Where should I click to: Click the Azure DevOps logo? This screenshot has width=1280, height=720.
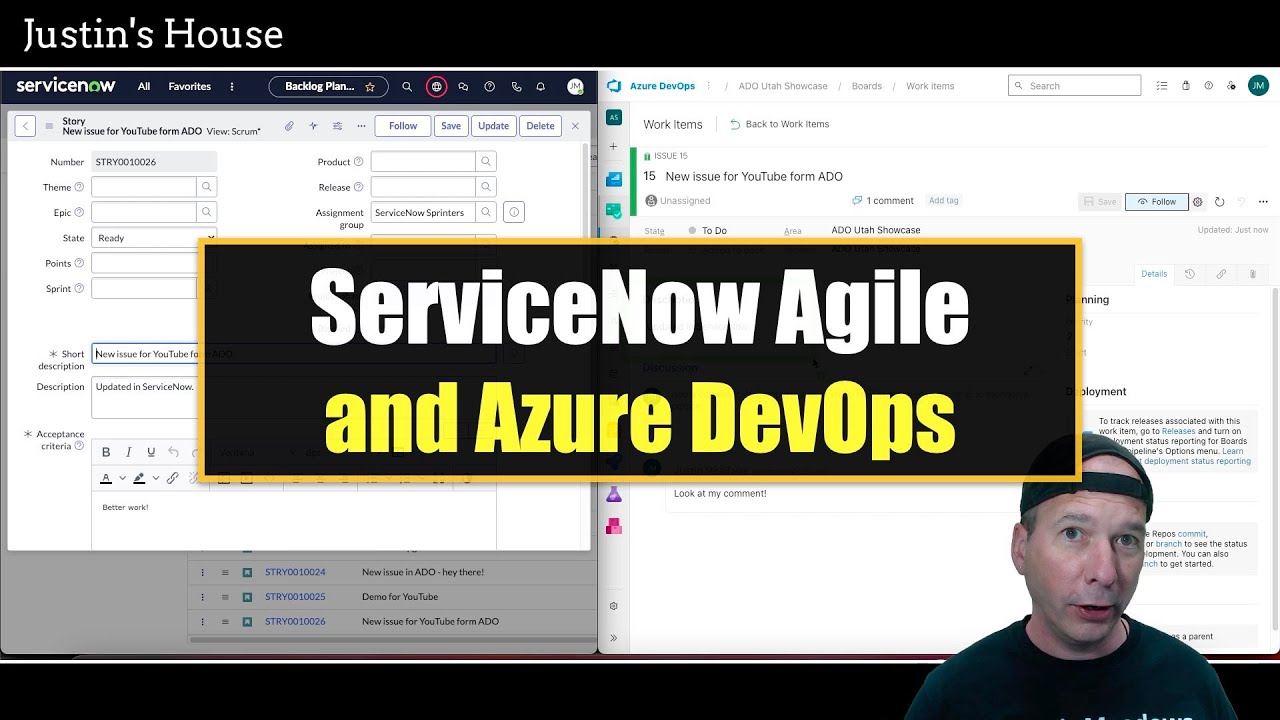614,86
